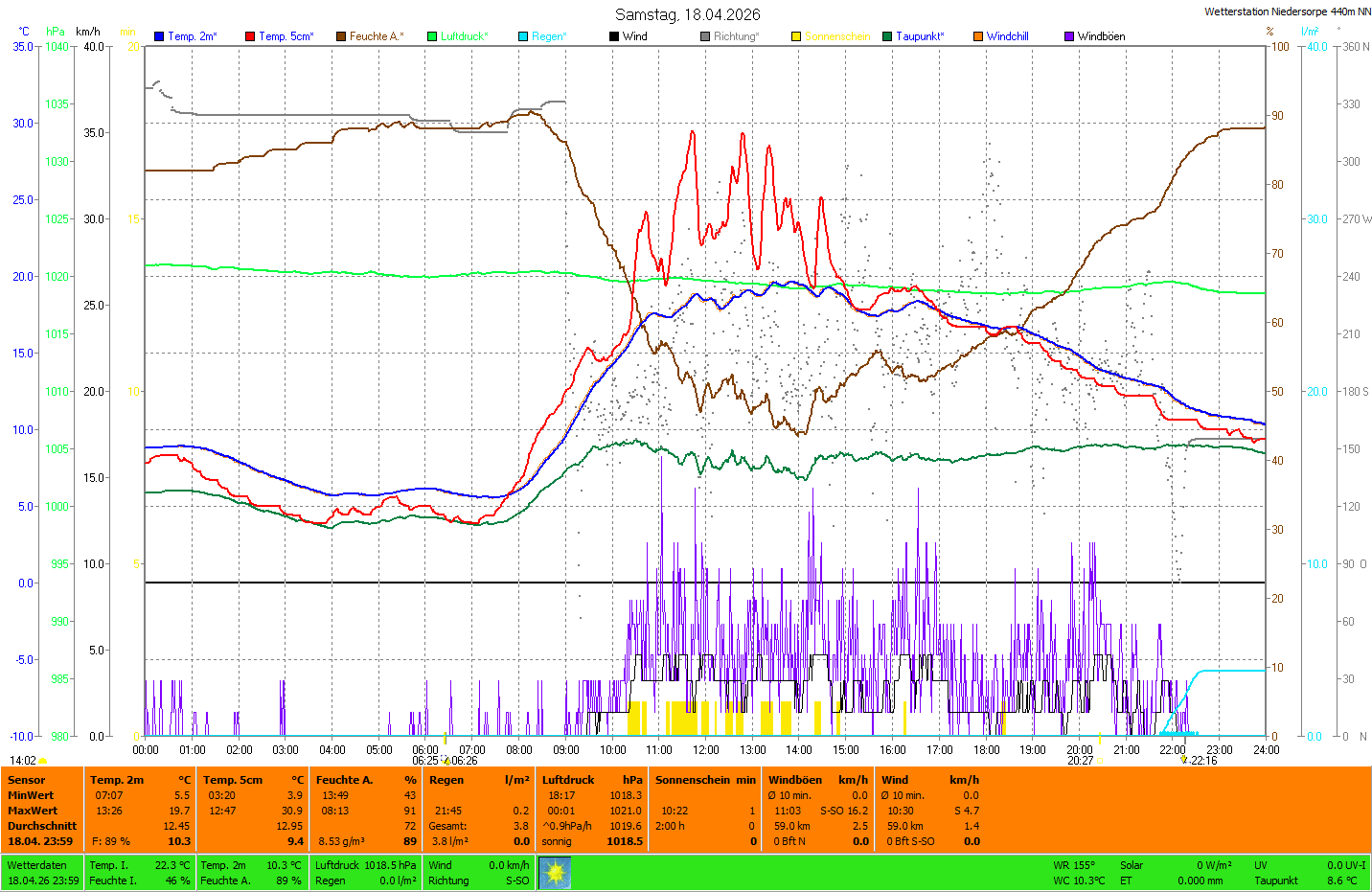Viewport: 1372px width, 892px height.
Task: Click the blue Temp. 2m legend square
Action: 159,36
